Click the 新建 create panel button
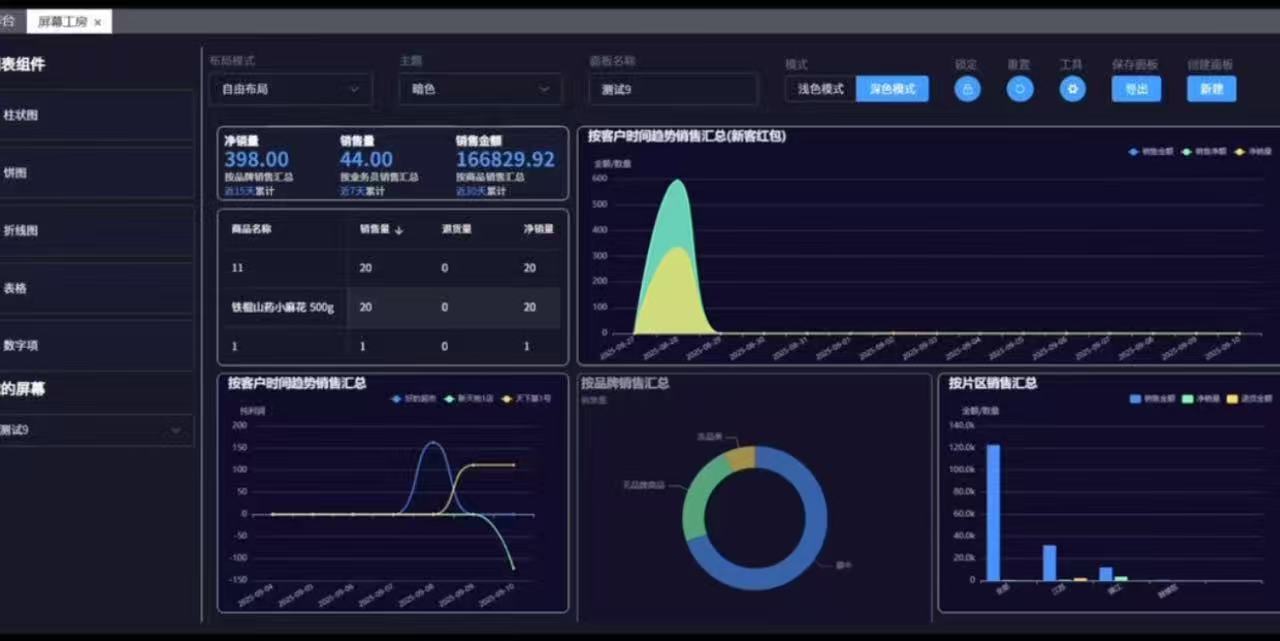The height and width of the screenshot is (641, 1280). point(1212,89)
